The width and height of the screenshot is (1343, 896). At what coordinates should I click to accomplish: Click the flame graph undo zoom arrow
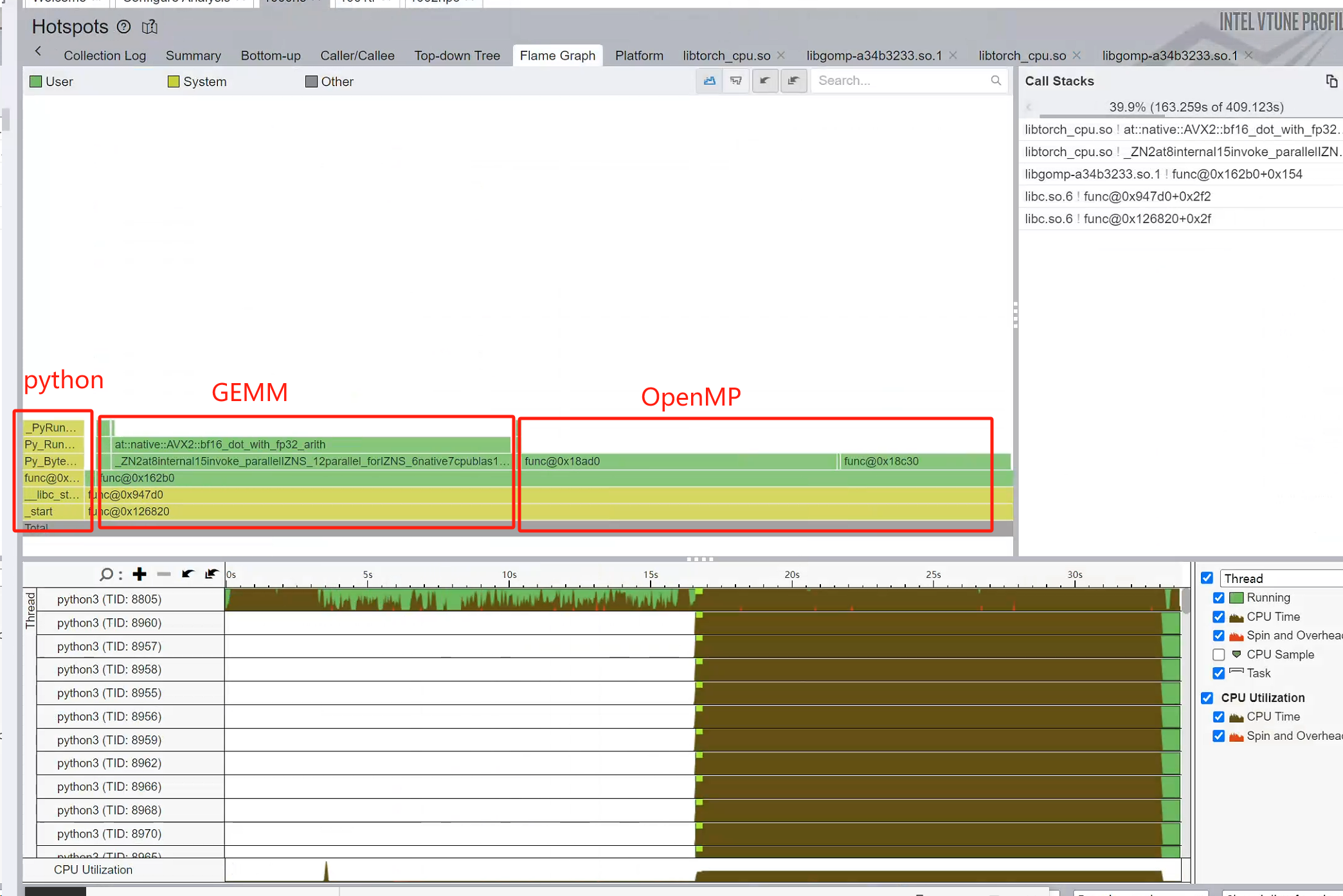click(x=765, y=80)
